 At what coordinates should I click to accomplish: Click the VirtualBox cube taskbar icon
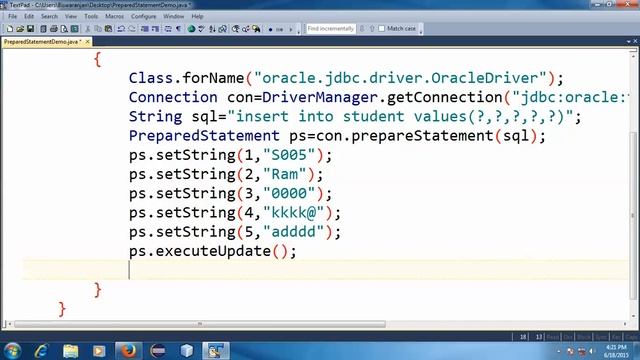[187, 351]
